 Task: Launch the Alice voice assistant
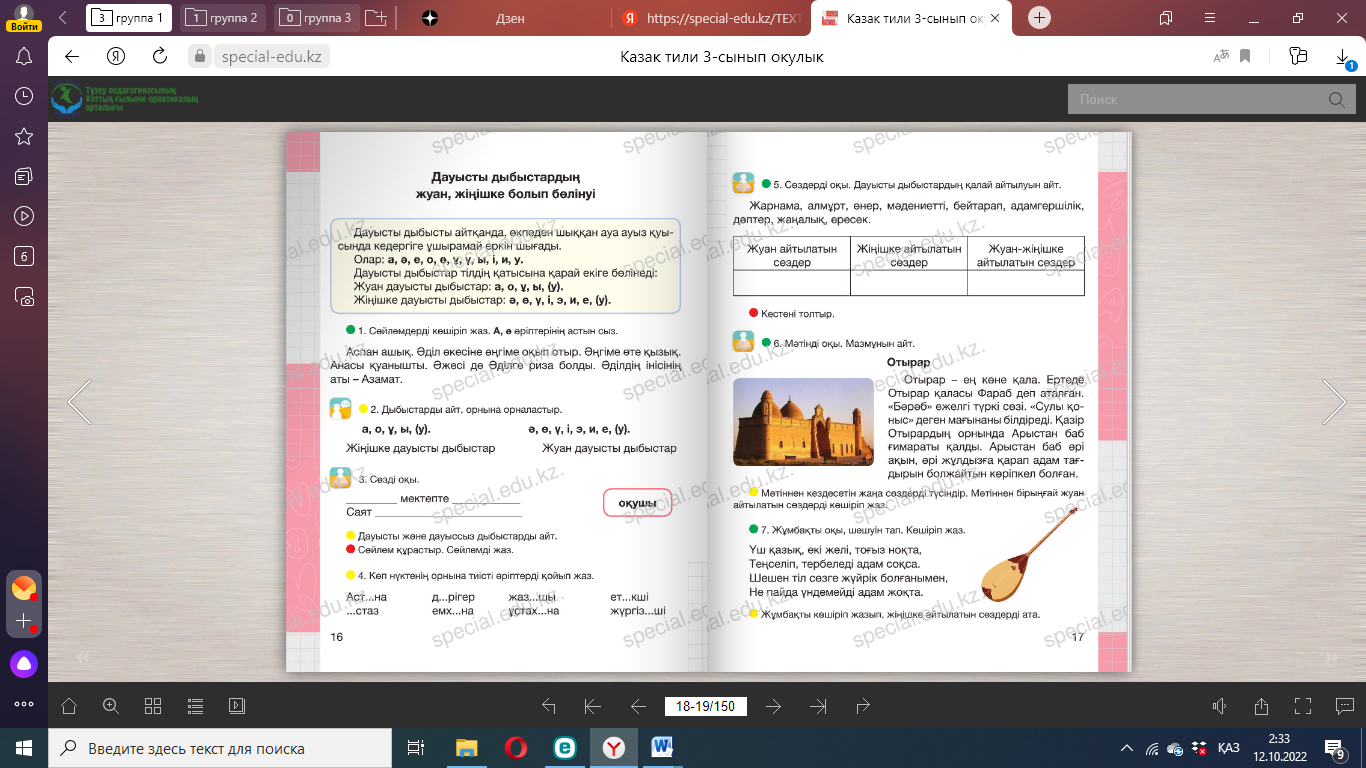[x=24, y=662]
